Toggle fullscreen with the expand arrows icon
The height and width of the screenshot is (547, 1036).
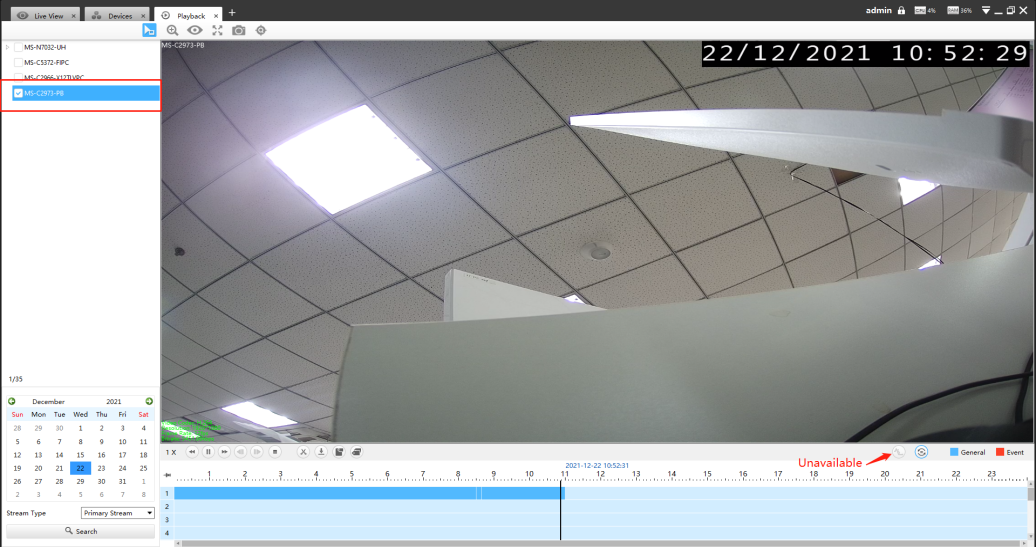click(x=217, y=30)
